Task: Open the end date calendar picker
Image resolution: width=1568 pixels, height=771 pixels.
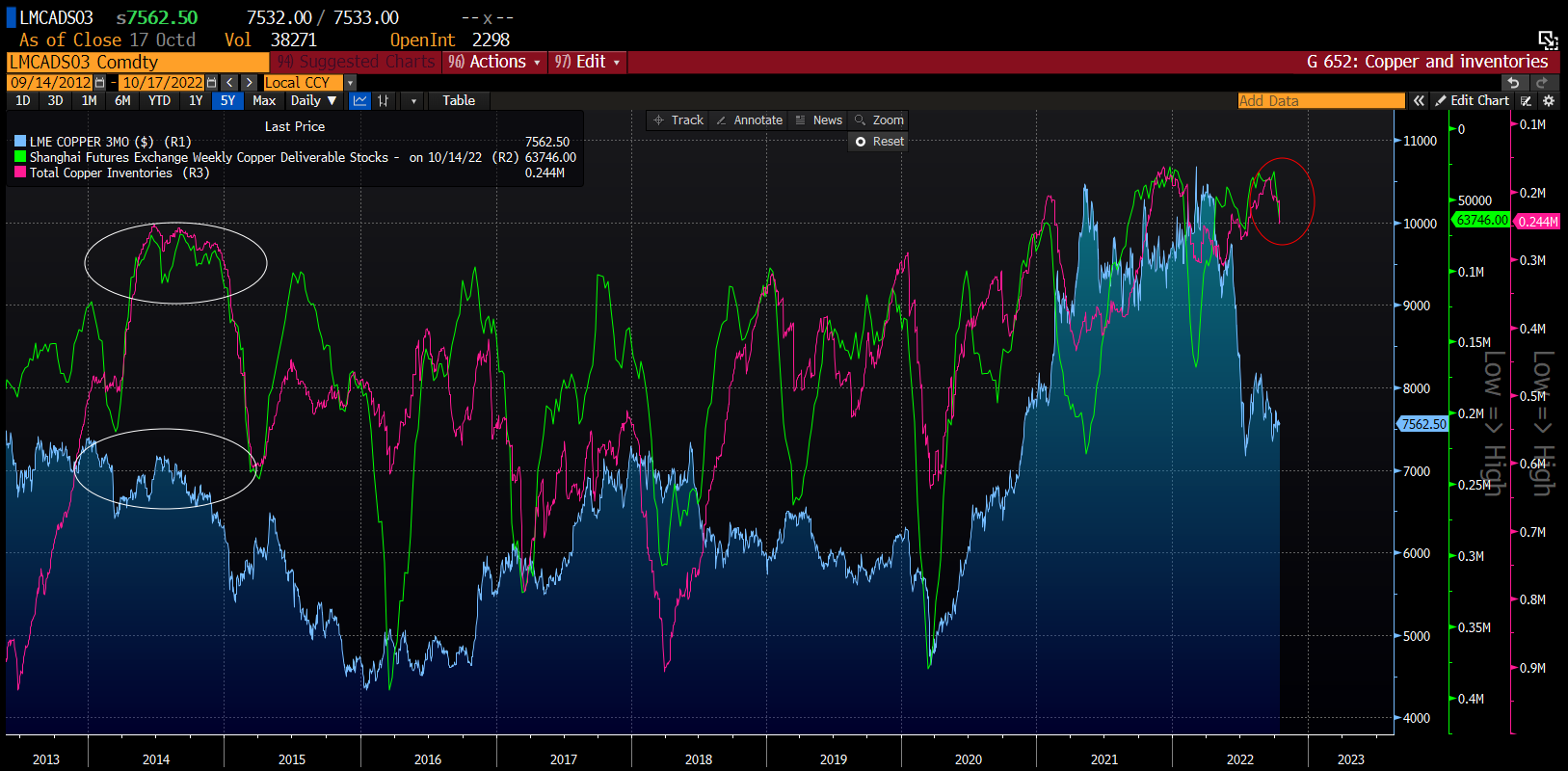Action: [x=211, y=83]
